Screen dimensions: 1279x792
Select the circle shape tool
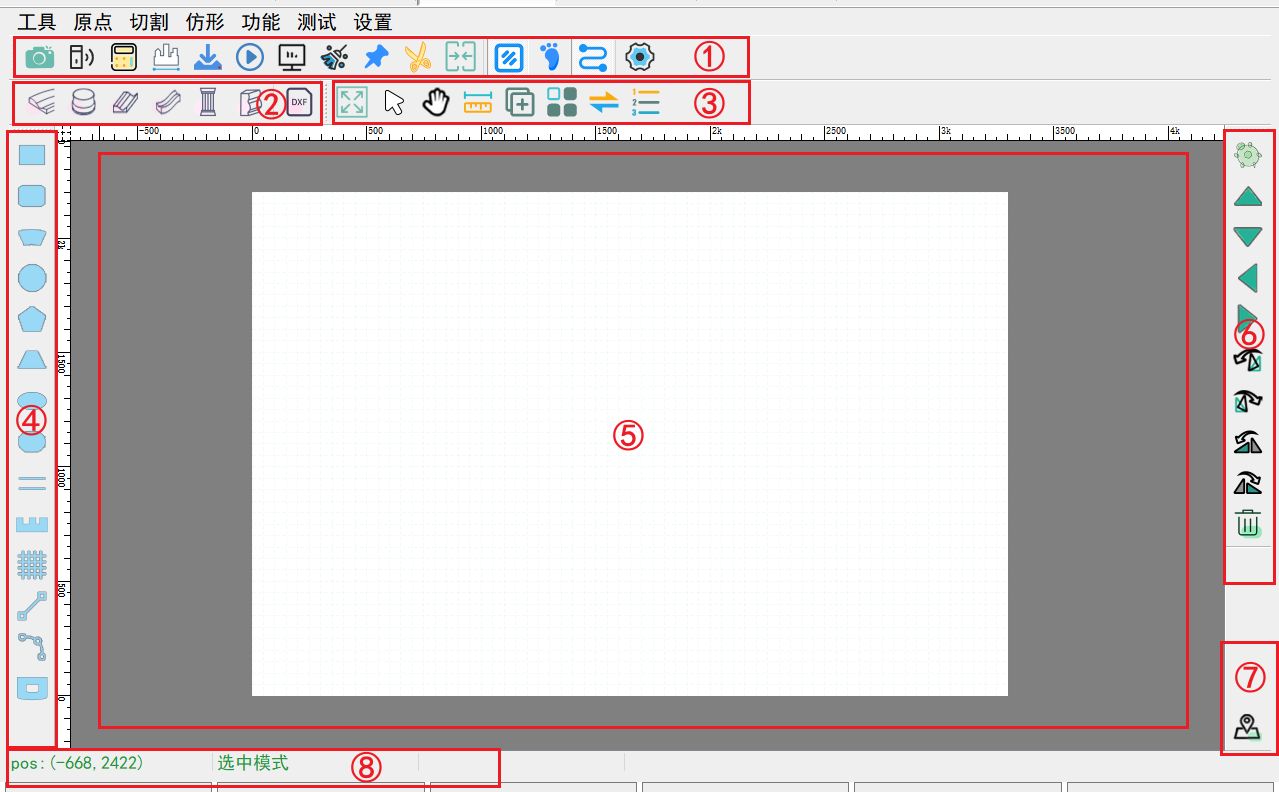click(33, 277)
